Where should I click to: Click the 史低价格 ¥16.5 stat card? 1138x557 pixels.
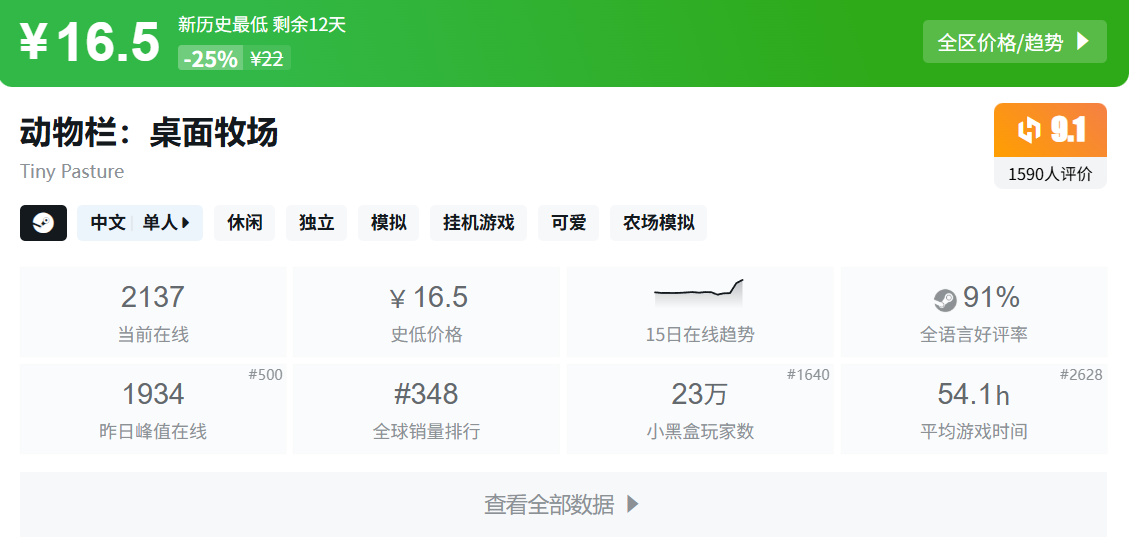pyautogui.click(x=427, y=312)
